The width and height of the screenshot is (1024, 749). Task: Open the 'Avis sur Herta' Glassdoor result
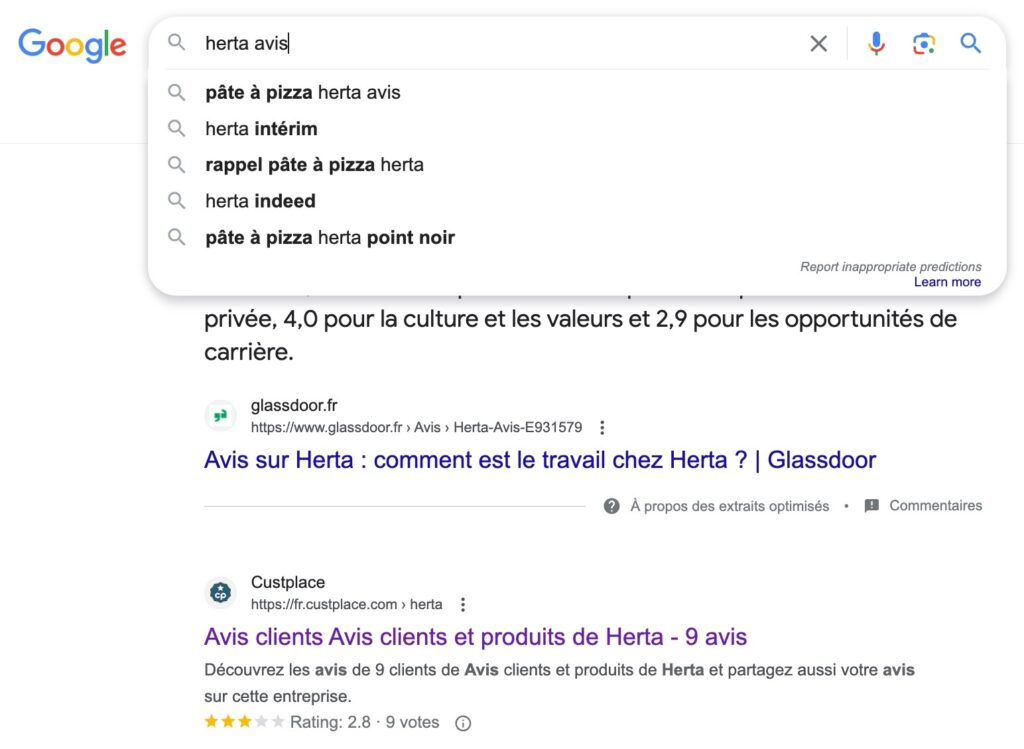click(540, 459)
